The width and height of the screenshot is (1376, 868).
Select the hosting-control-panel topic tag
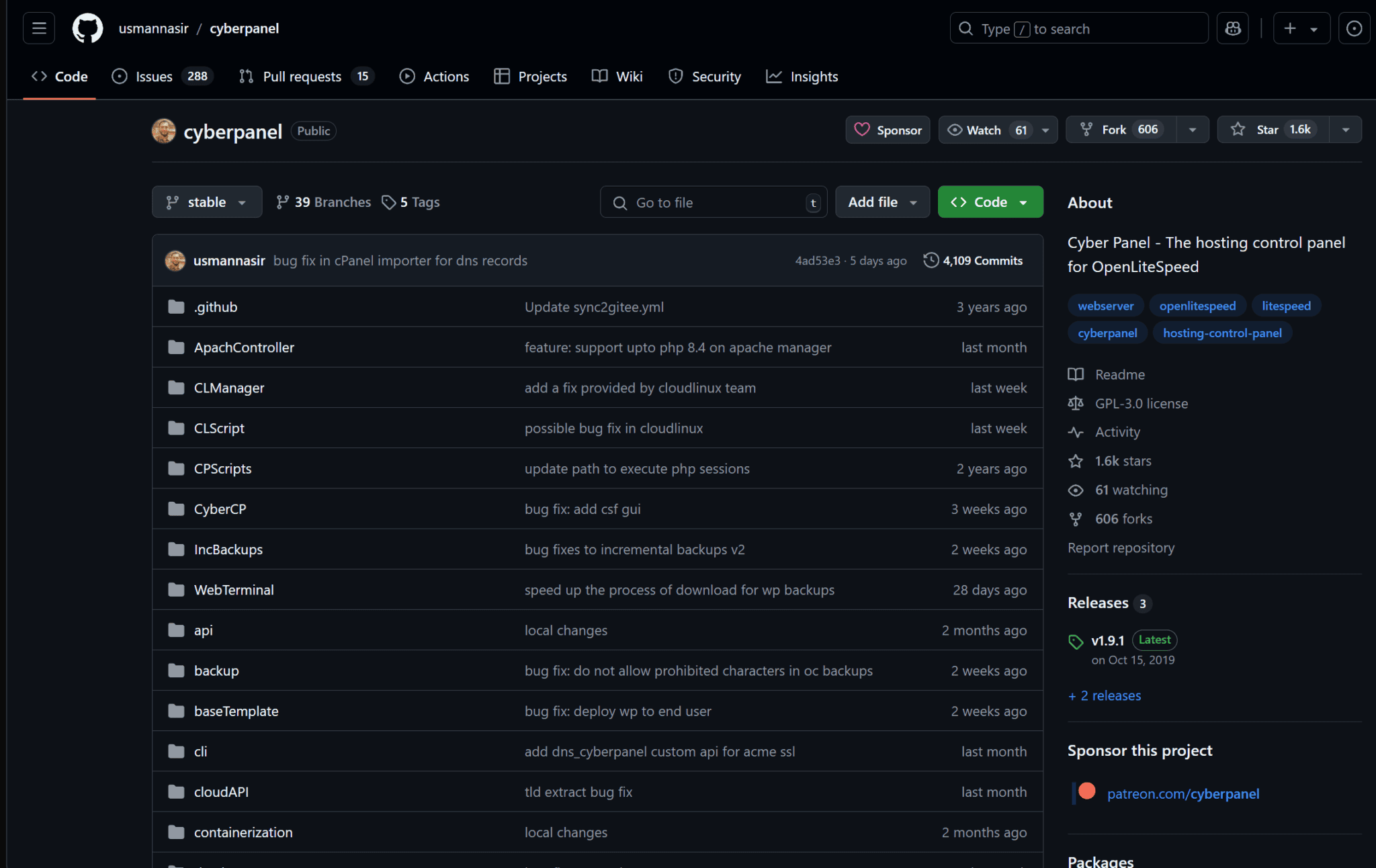pos(1222,333)
